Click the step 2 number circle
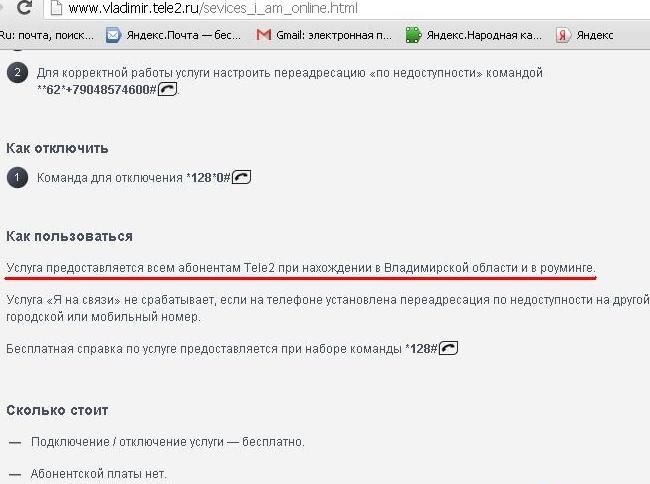 16,74
